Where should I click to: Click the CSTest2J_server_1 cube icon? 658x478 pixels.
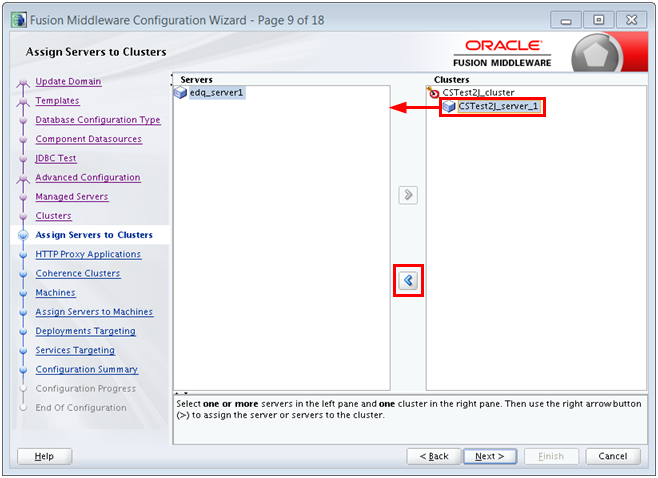449,107
